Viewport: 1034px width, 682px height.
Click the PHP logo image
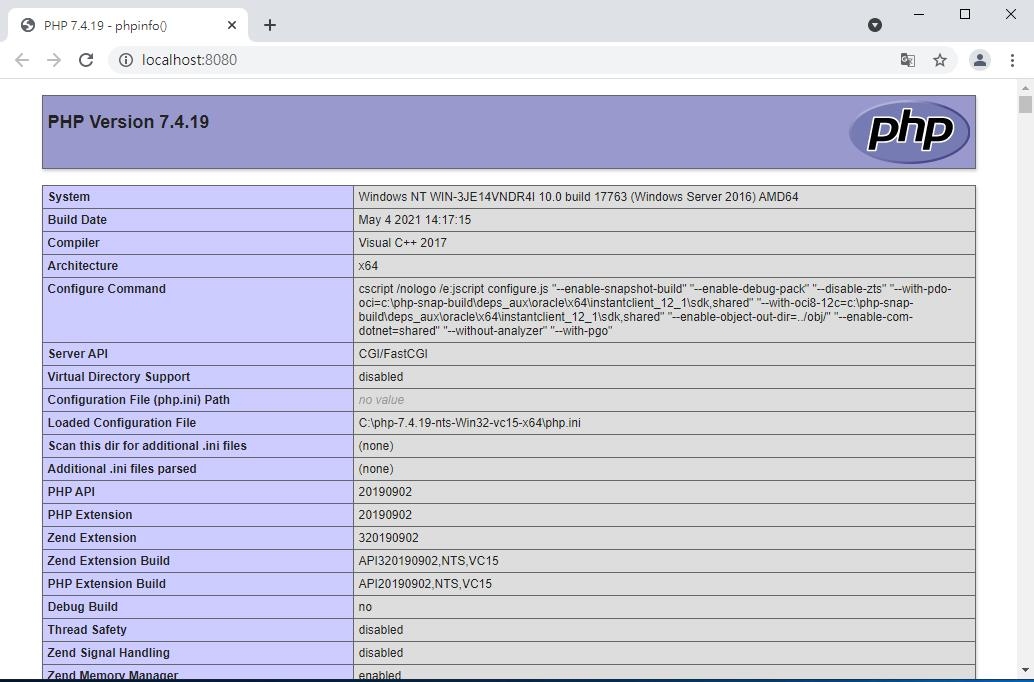(908, 131)
